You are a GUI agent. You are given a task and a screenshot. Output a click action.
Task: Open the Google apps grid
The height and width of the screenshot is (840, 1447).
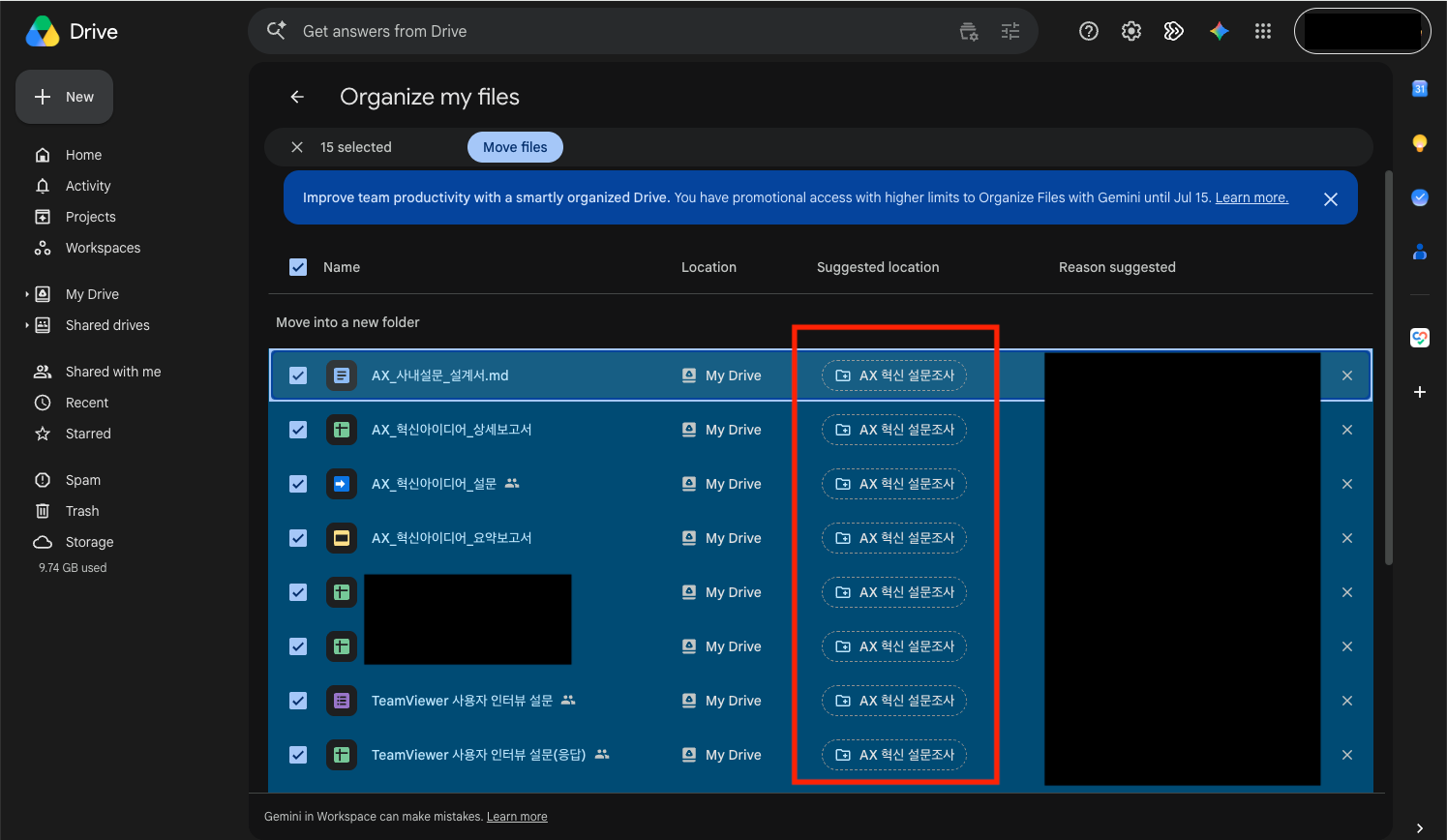click(x=1263, y=31)
